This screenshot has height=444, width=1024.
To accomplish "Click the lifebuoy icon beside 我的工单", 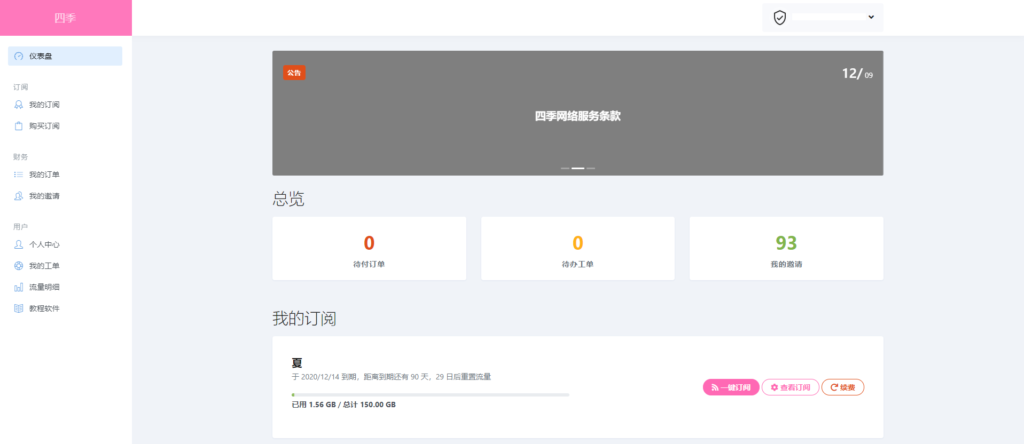I will coord(19,266).
